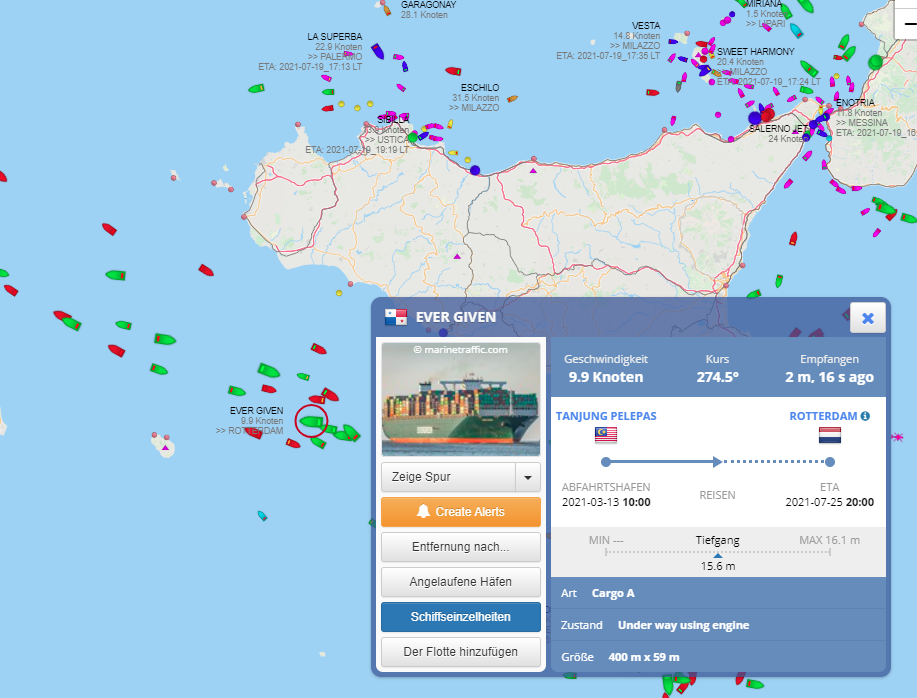The height and width of the screenshot is (698, 917).
Task: Click the large red marker near SALERNO JET
Action: [x=768, y=116]
